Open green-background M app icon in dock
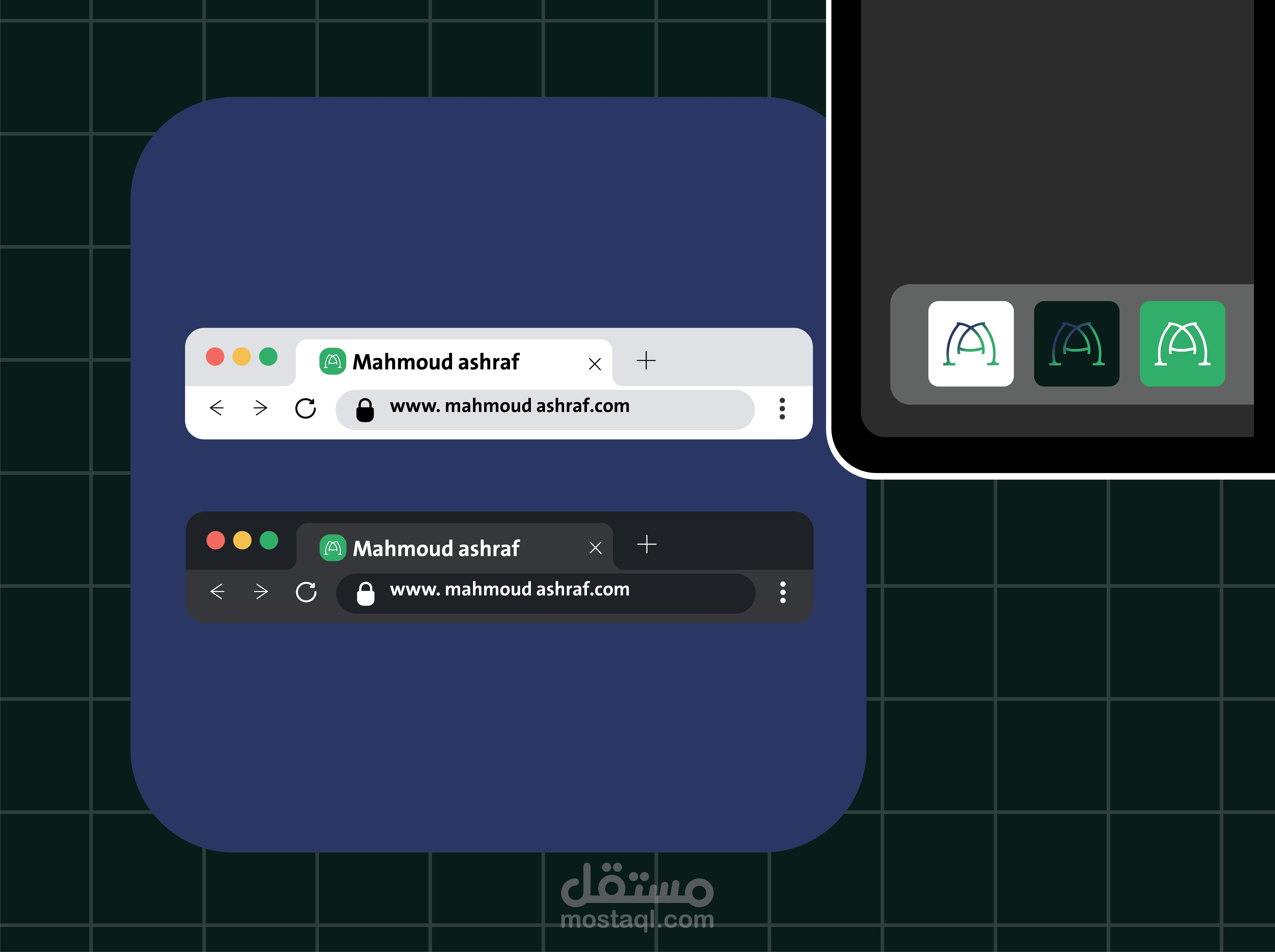This screenshot has width=1275, height=952. (x=1182, y=343)
